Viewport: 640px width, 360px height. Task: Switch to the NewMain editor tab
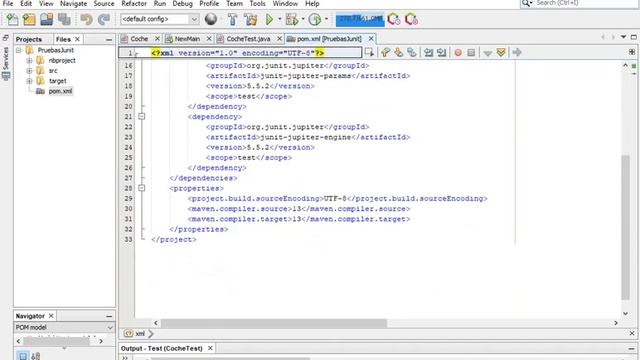pyautogui.click(x=187, y=39)
